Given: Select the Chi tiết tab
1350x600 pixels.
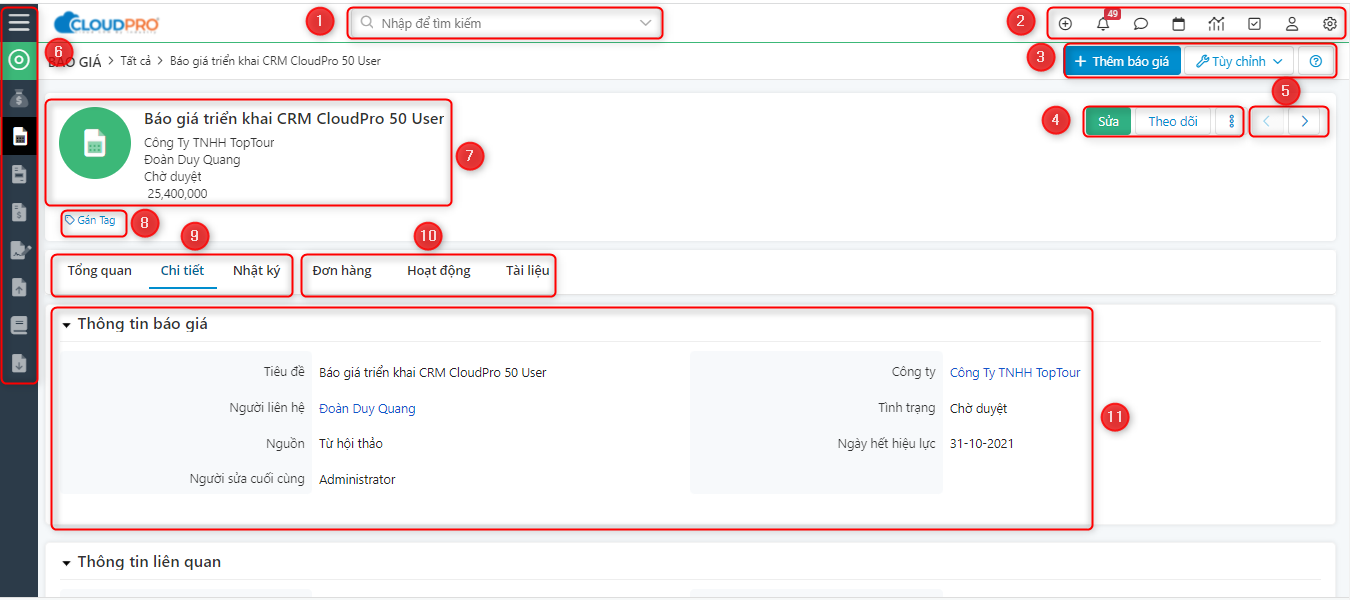Looking at the screenshot, I should pyautogui.click(x=182, y=271).
